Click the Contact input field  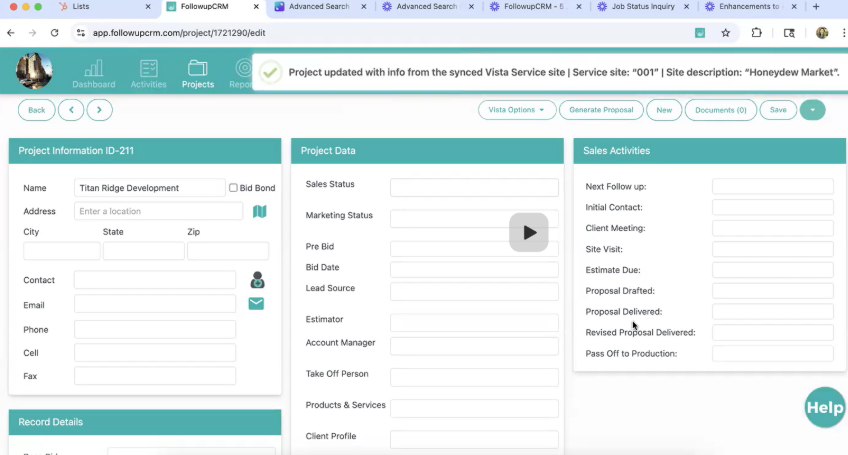pos(155,280)
